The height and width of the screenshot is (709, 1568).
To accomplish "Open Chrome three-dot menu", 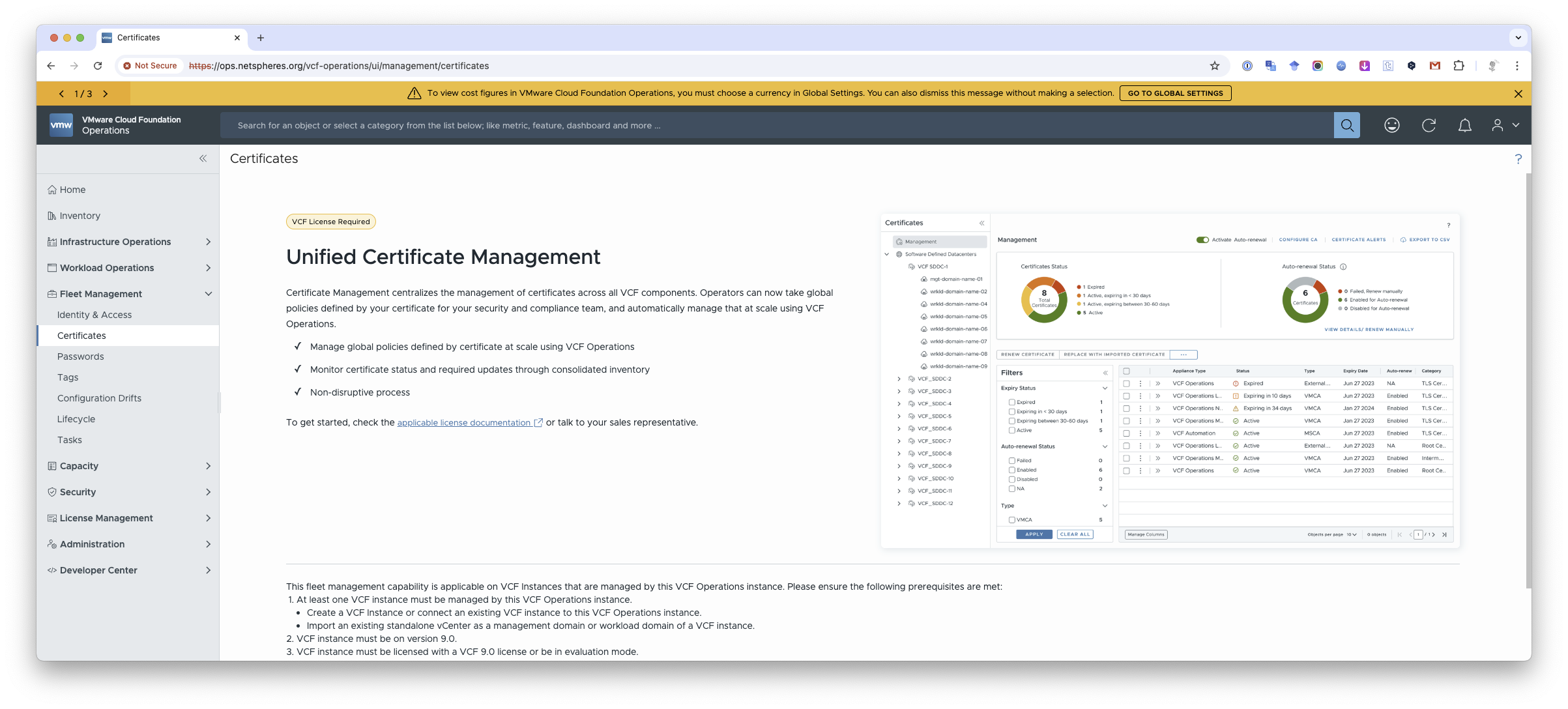I will click(x=1517, y=66).
